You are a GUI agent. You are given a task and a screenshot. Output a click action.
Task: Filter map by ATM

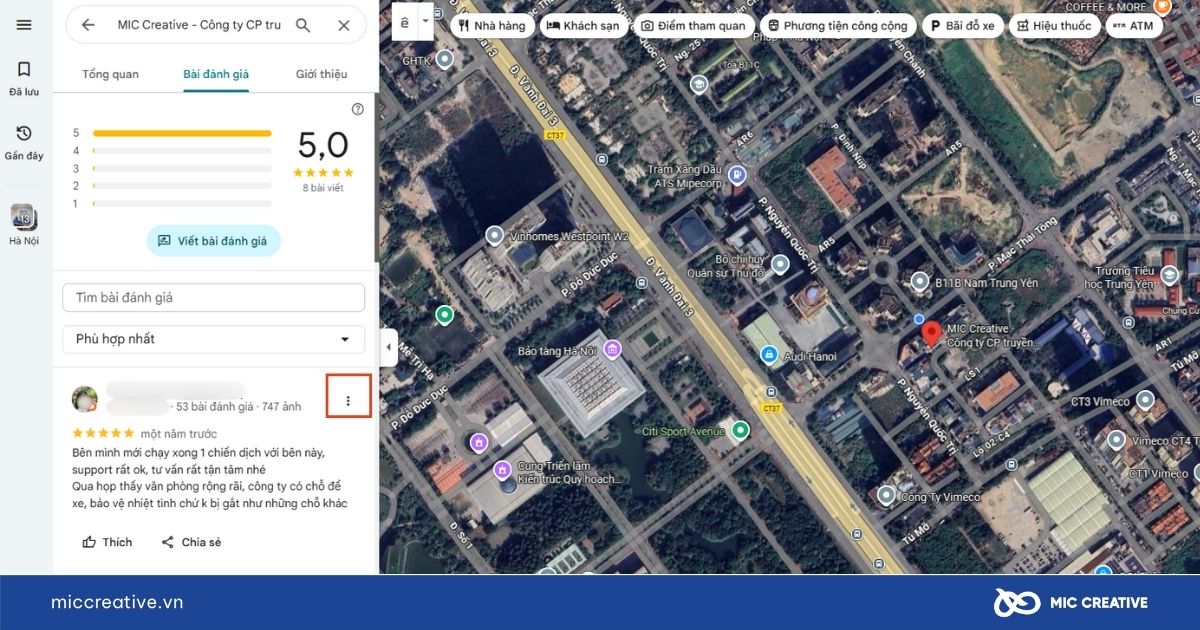[1134, 26]
